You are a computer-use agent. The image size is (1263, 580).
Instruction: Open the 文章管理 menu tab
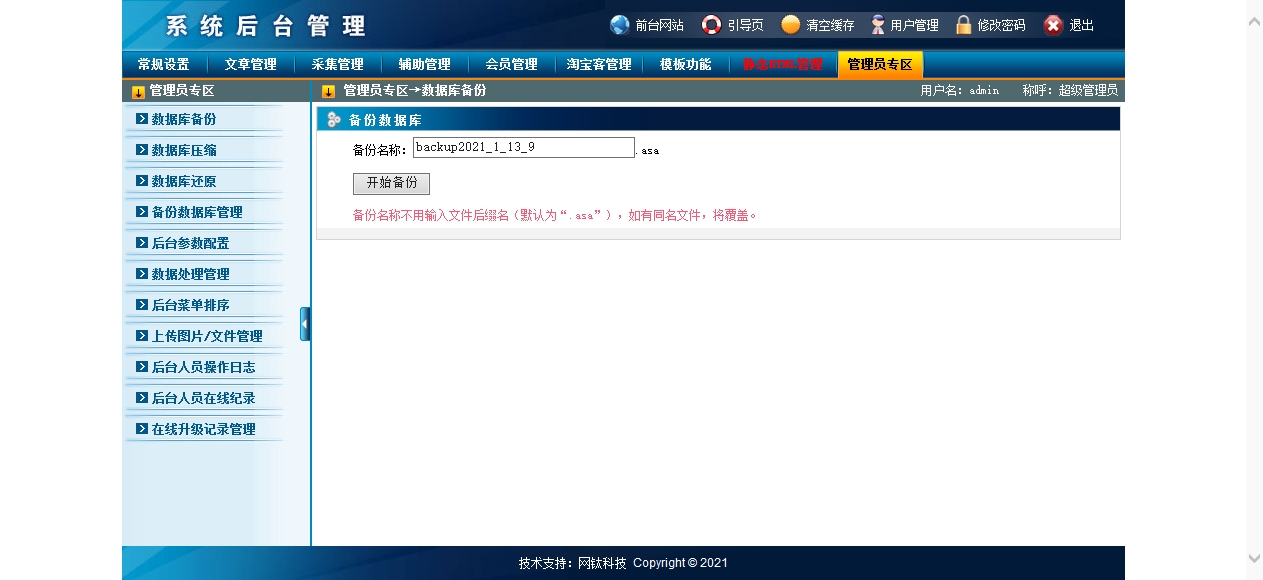tap(251, 64)
